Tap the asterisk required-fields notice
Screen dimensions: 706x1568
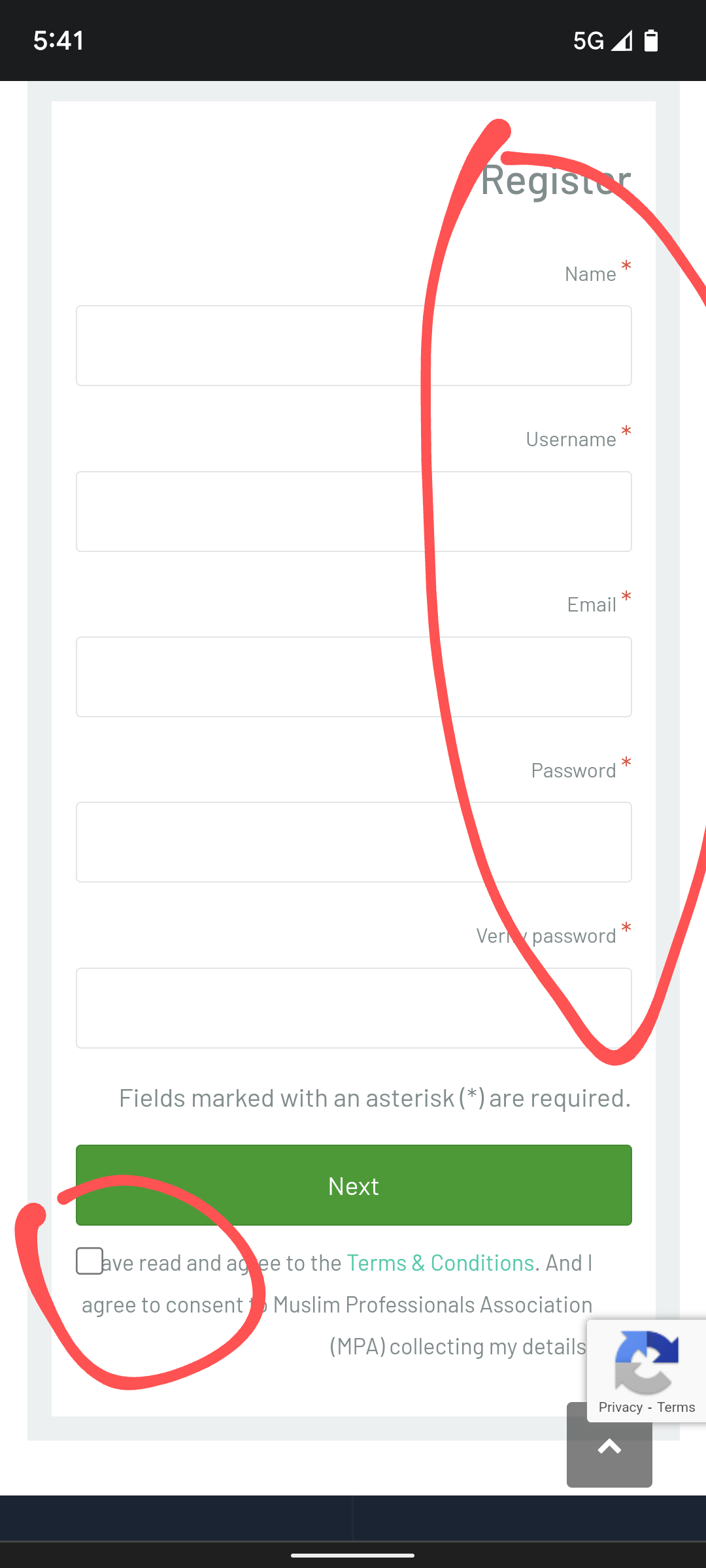tap(375, 1098)
